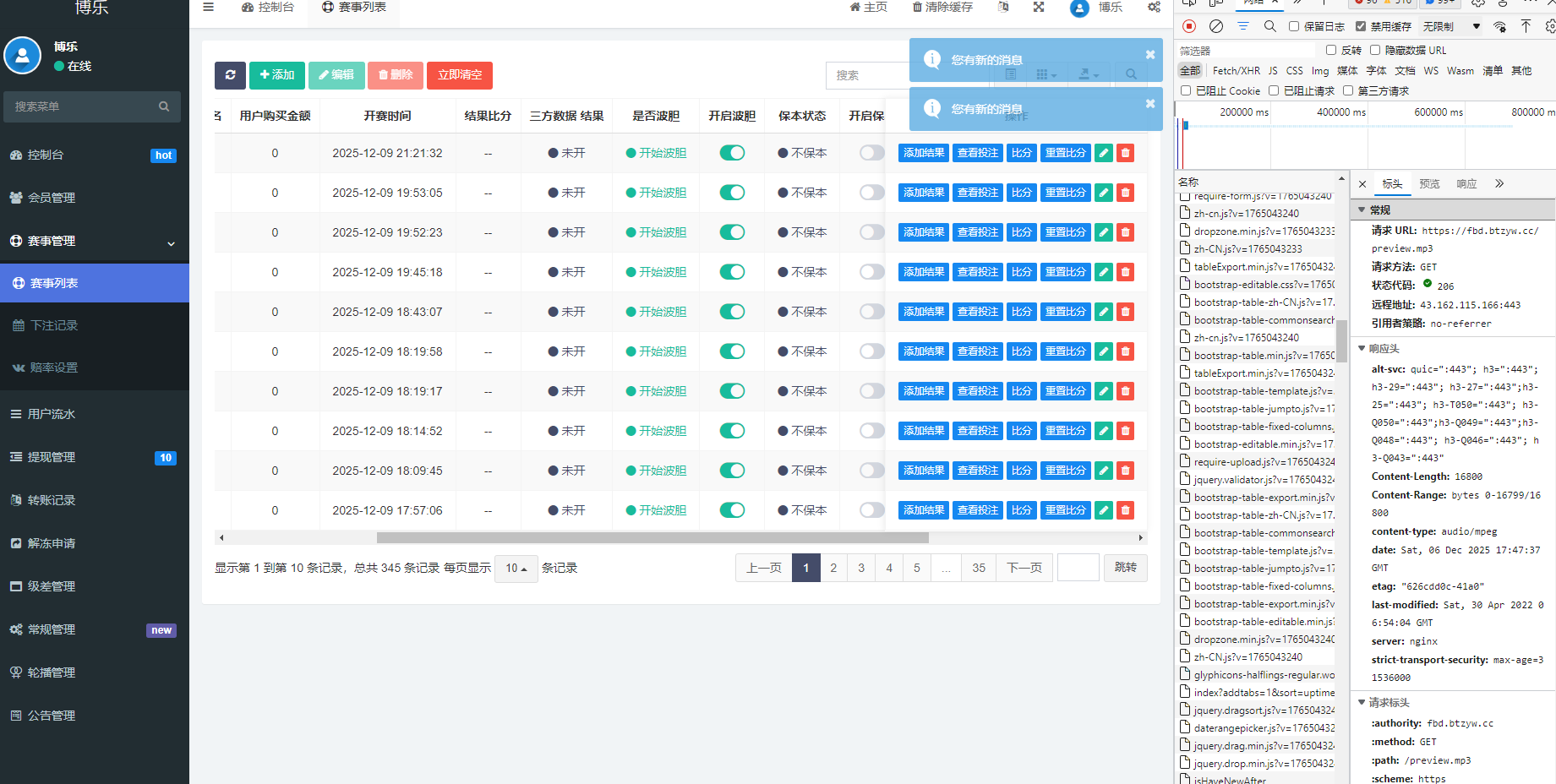Click trash icon for 17:57:06 row
1556x784 pixels.
(x=1125, y=510)
